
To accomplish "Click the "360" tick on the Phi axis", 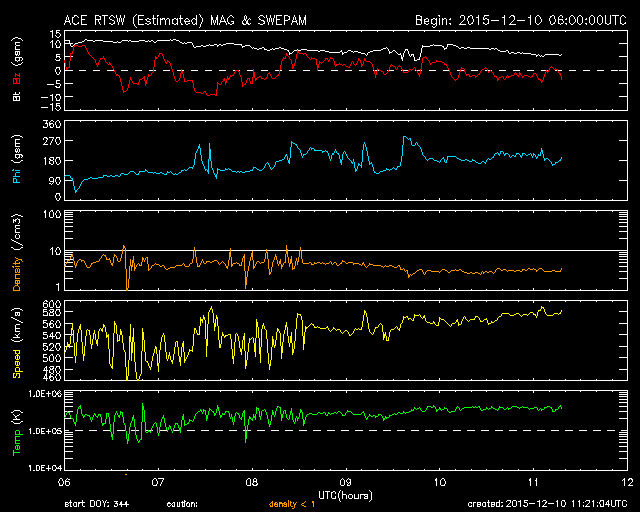I will 52,124.
